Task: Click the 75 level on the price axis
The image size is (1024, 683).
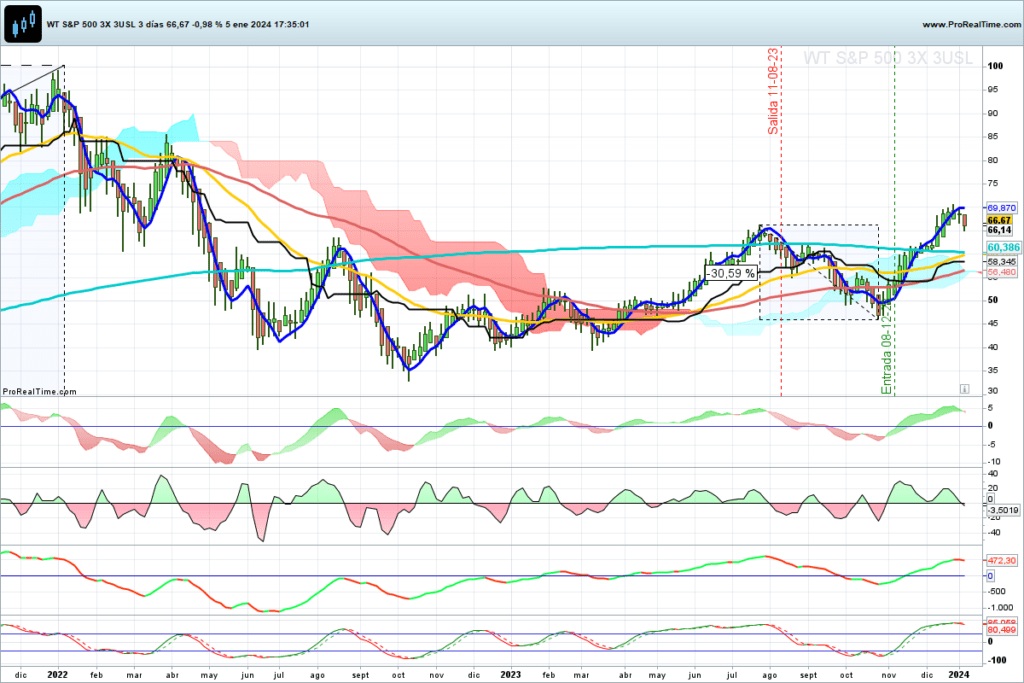Action: pos(993,184)
